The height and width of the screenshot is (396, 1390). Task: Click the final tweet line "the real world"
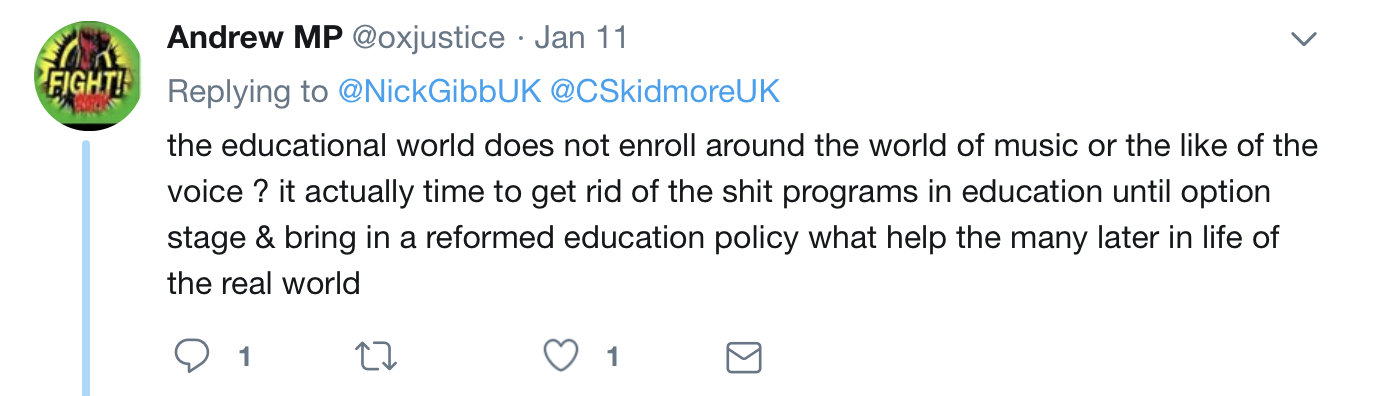coord(263,283)
